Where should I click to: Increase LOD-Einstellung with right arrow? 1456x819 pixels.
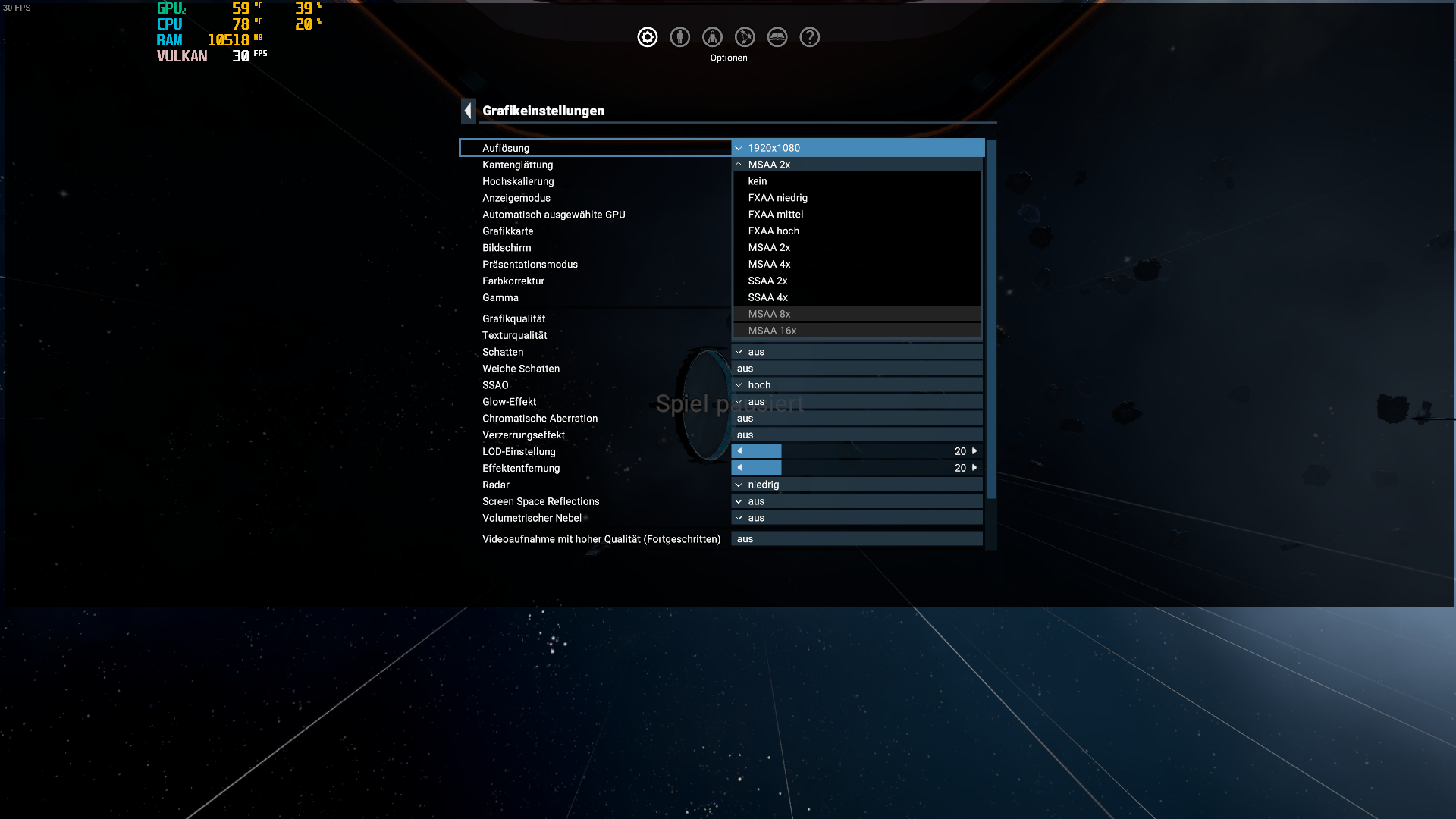click(x=974, y=451)
